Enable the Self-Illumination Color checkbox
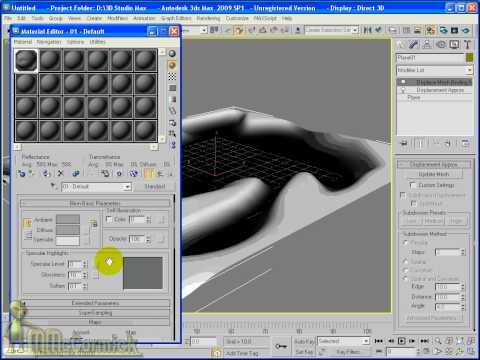The image size is (480, 360). click(109, 219)
